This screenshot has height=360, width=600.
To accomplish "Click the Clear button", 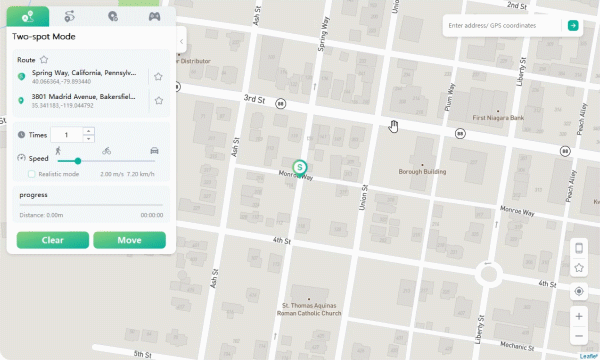I will [x=53, y=240].
